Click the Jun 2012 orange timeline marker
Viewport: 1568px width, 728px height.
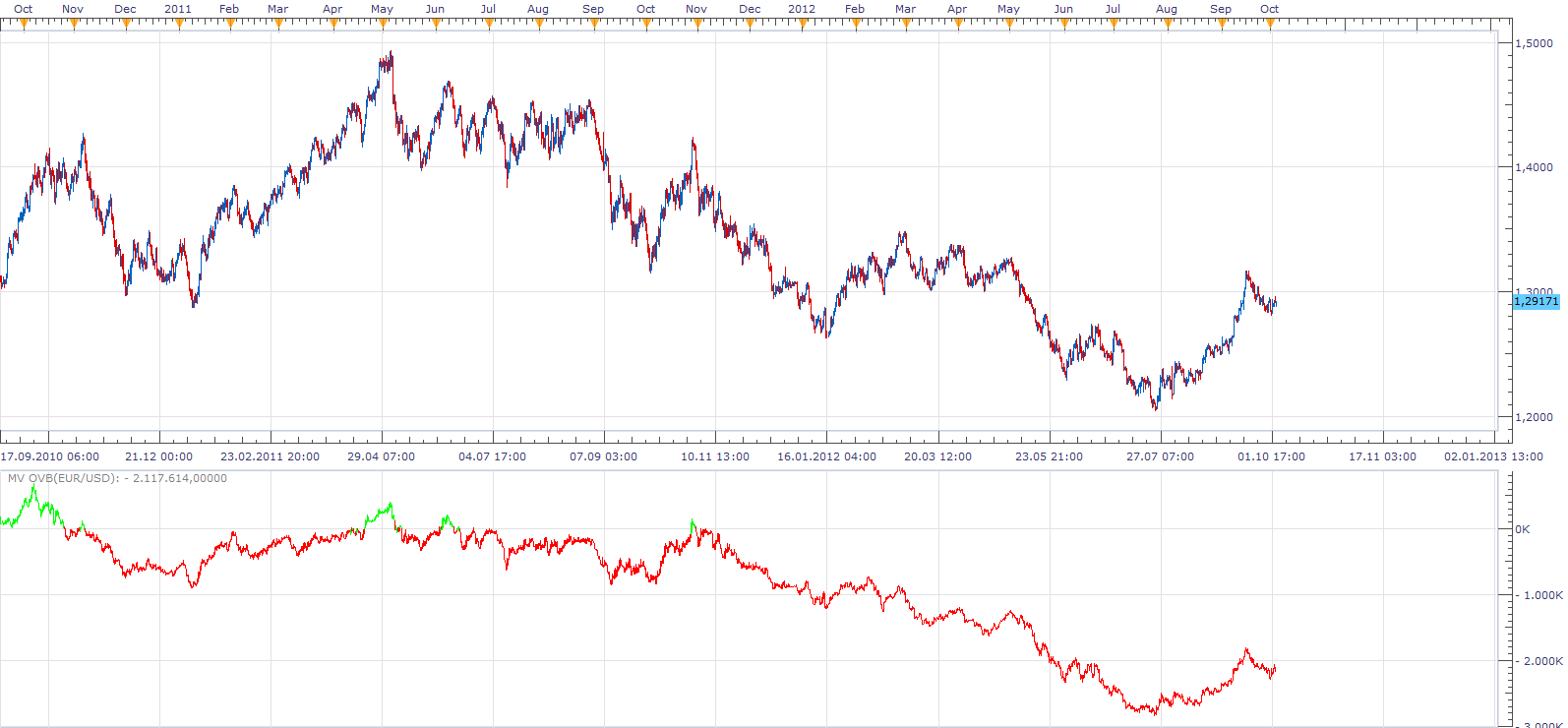(x=1063, y=25)
